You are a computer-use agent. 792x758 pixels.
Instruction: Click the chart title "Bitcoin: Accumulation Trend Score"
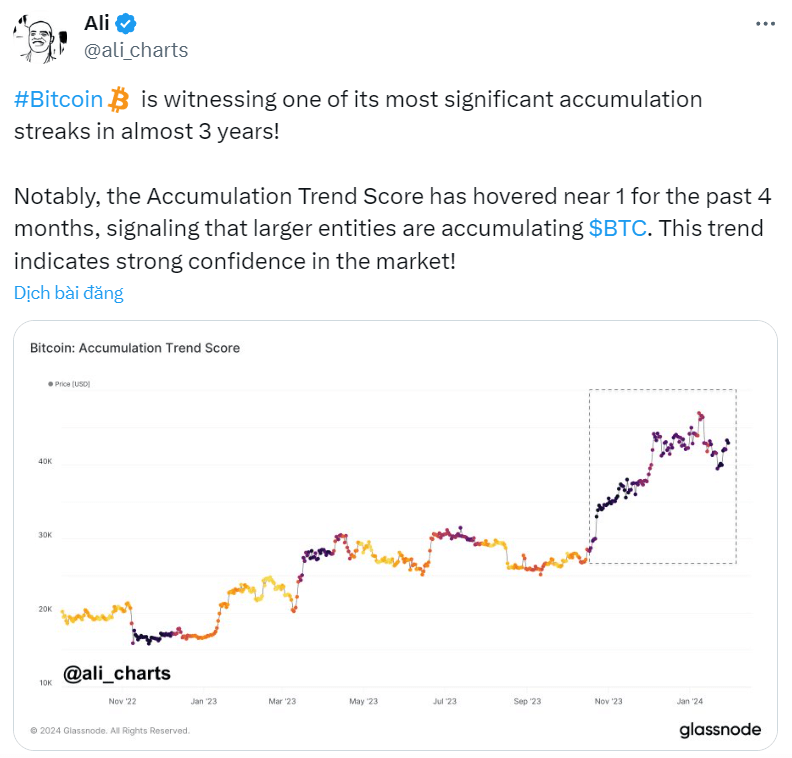pyautogui.click(x=135, y=348)
